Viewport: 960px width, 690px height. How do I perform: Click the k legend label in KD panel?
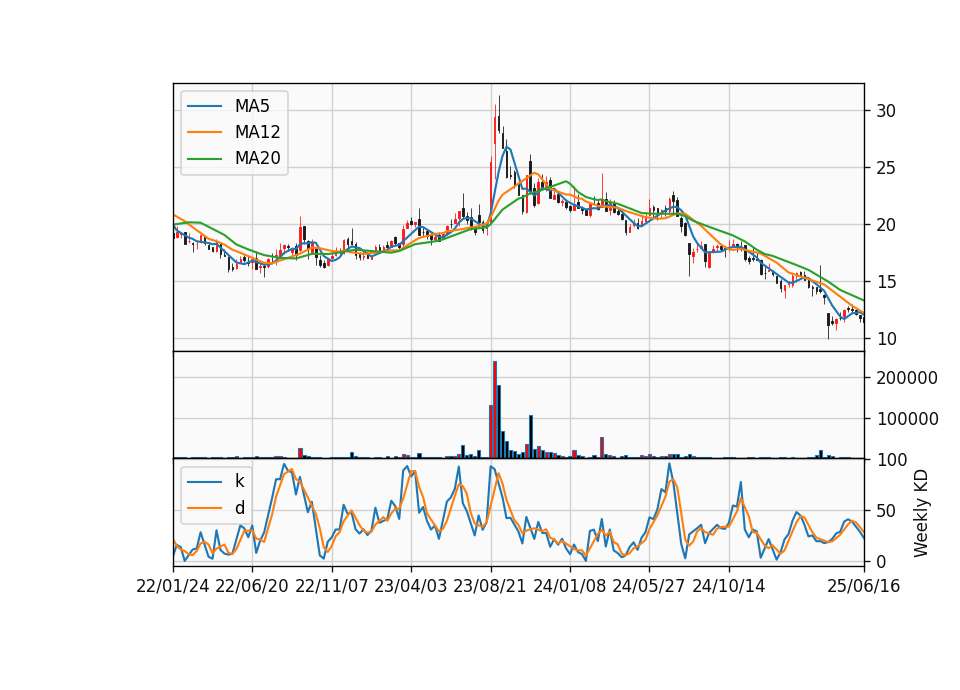(239, 481)
